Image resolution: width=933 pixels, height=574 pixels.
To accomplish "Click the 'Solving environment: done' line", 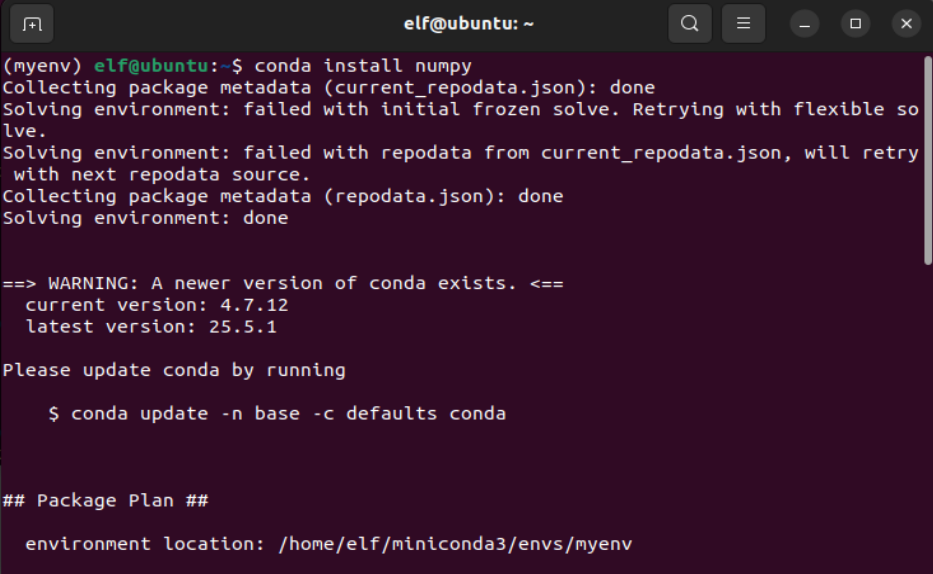I will (145, 218).
